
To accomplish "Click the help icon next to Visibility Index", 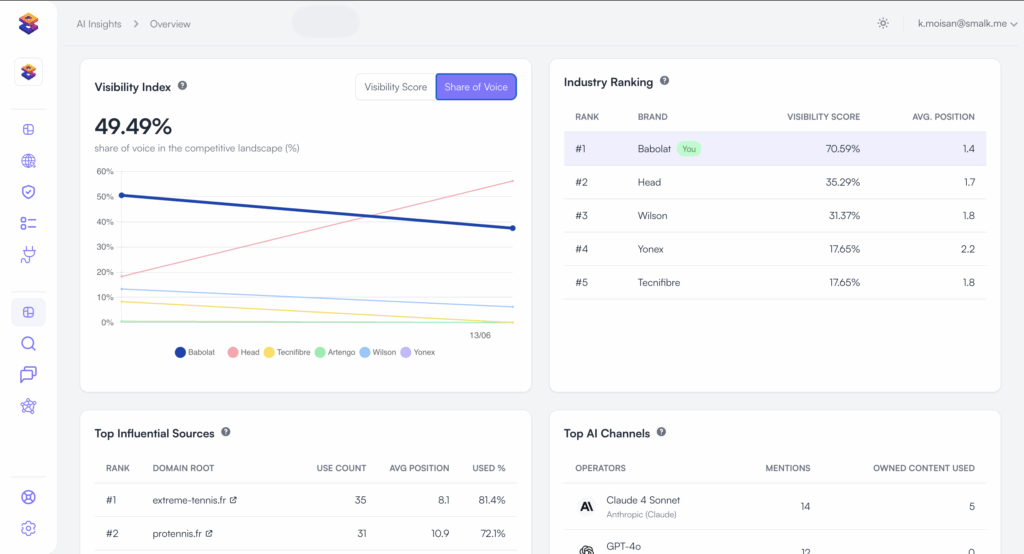I will (182, 86).
